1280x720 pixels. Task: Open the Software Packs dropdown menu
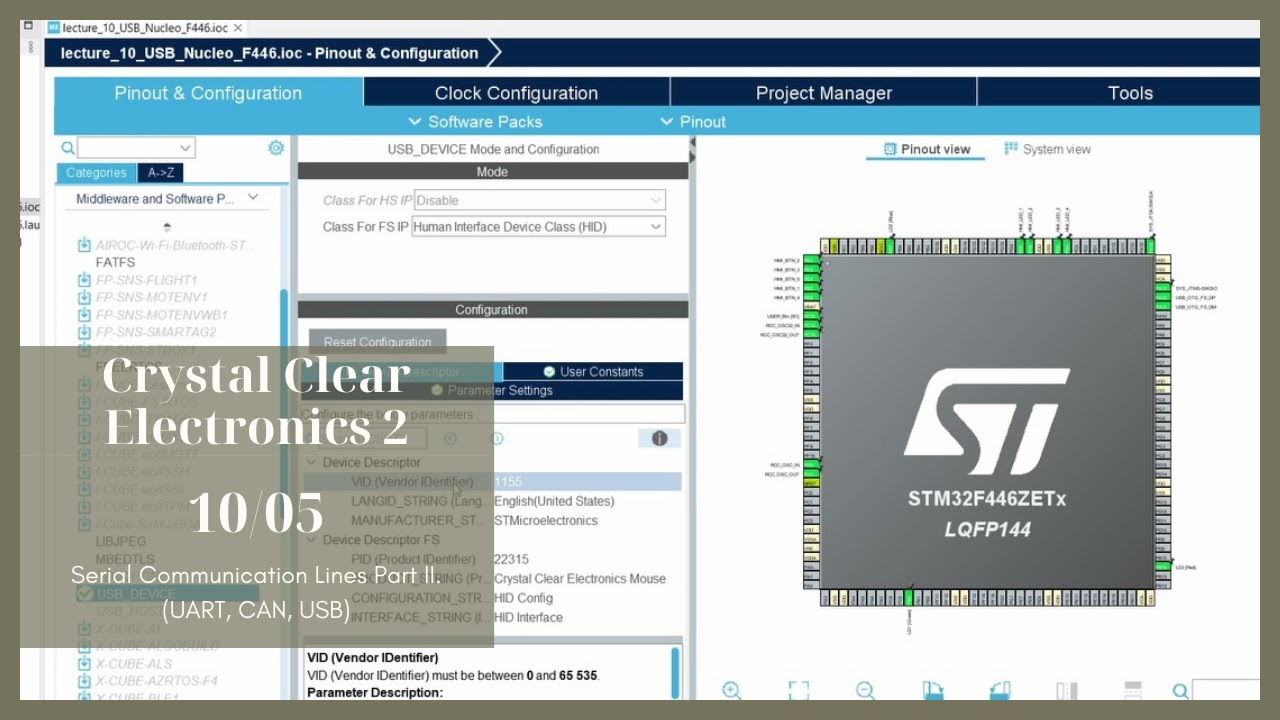pyautogui.click(x=475, y=121)
